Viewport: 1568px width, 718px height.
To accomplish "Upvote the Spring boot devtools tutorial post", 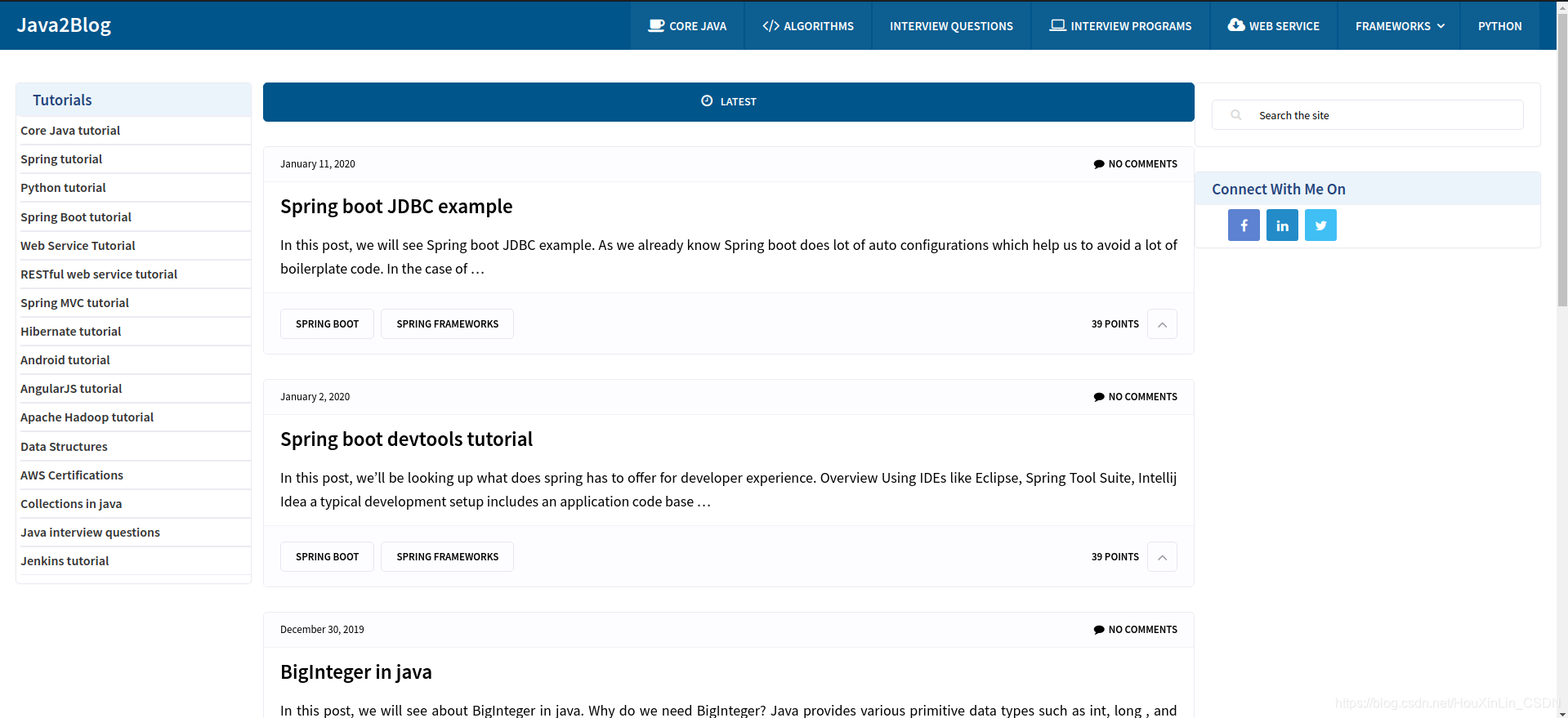I will tap(1162, 557).
